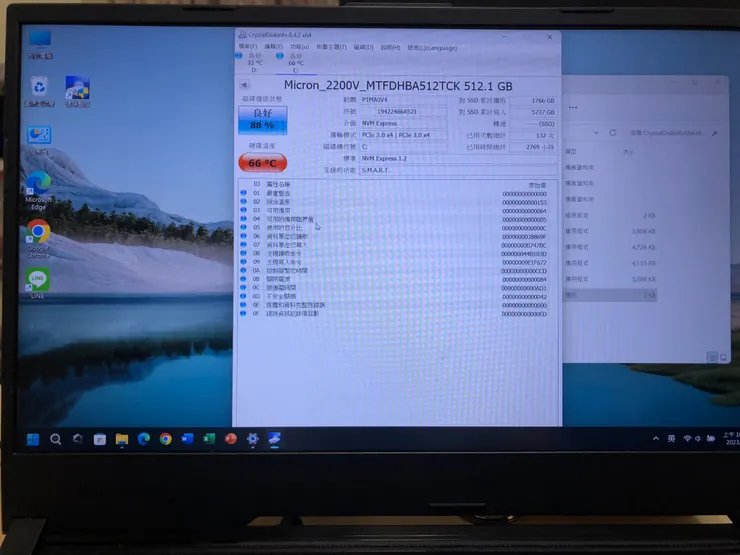Select the 4,726 KB file row in Explorer
Image resolution: width=740 pixels, height=555 pixels.
(x=611, y=247)
